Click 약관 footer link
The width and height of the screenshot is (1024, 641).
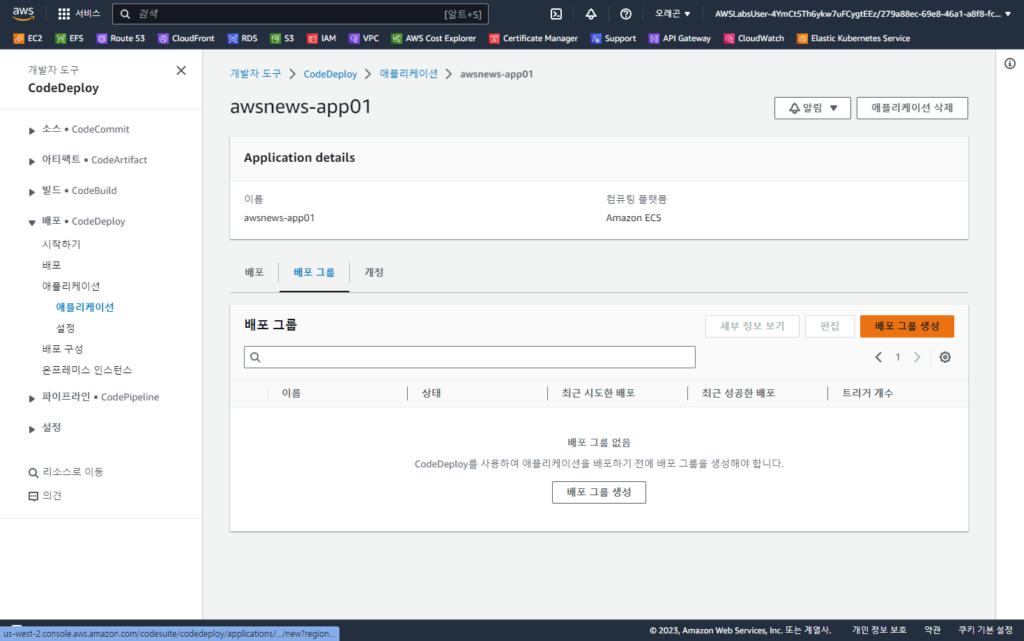933,630
